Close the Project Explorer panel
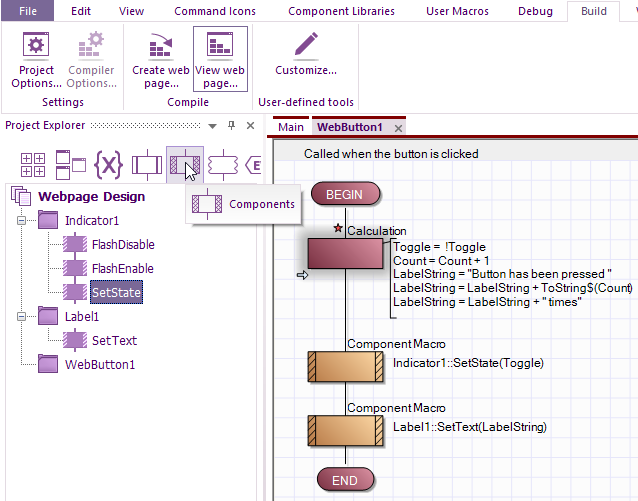Image resolution: width=638 pixels, height=501 pixels. click(251, 125)
